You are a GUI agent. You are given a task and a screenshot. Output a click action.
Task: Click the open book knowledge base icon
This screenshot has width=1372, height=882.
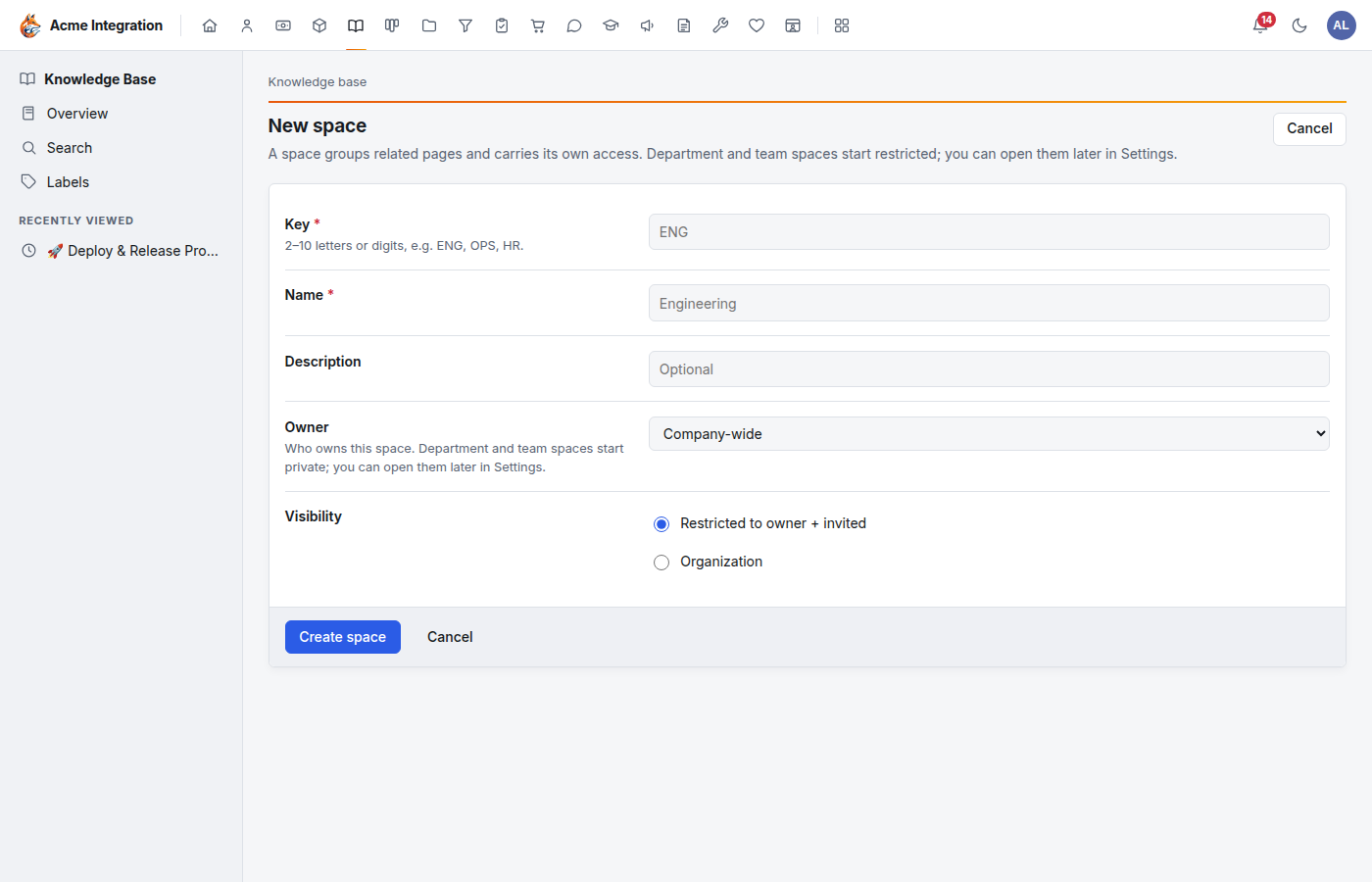[356, 25]
